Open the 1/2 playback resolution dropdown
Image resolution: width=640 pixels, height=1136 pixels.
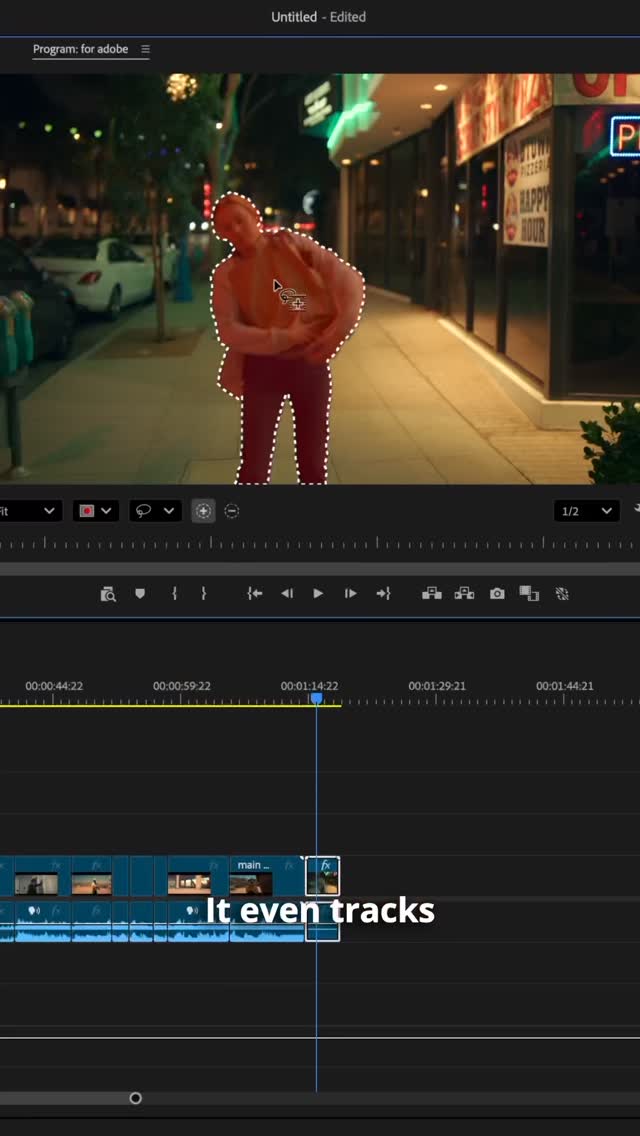coord(586,511)
